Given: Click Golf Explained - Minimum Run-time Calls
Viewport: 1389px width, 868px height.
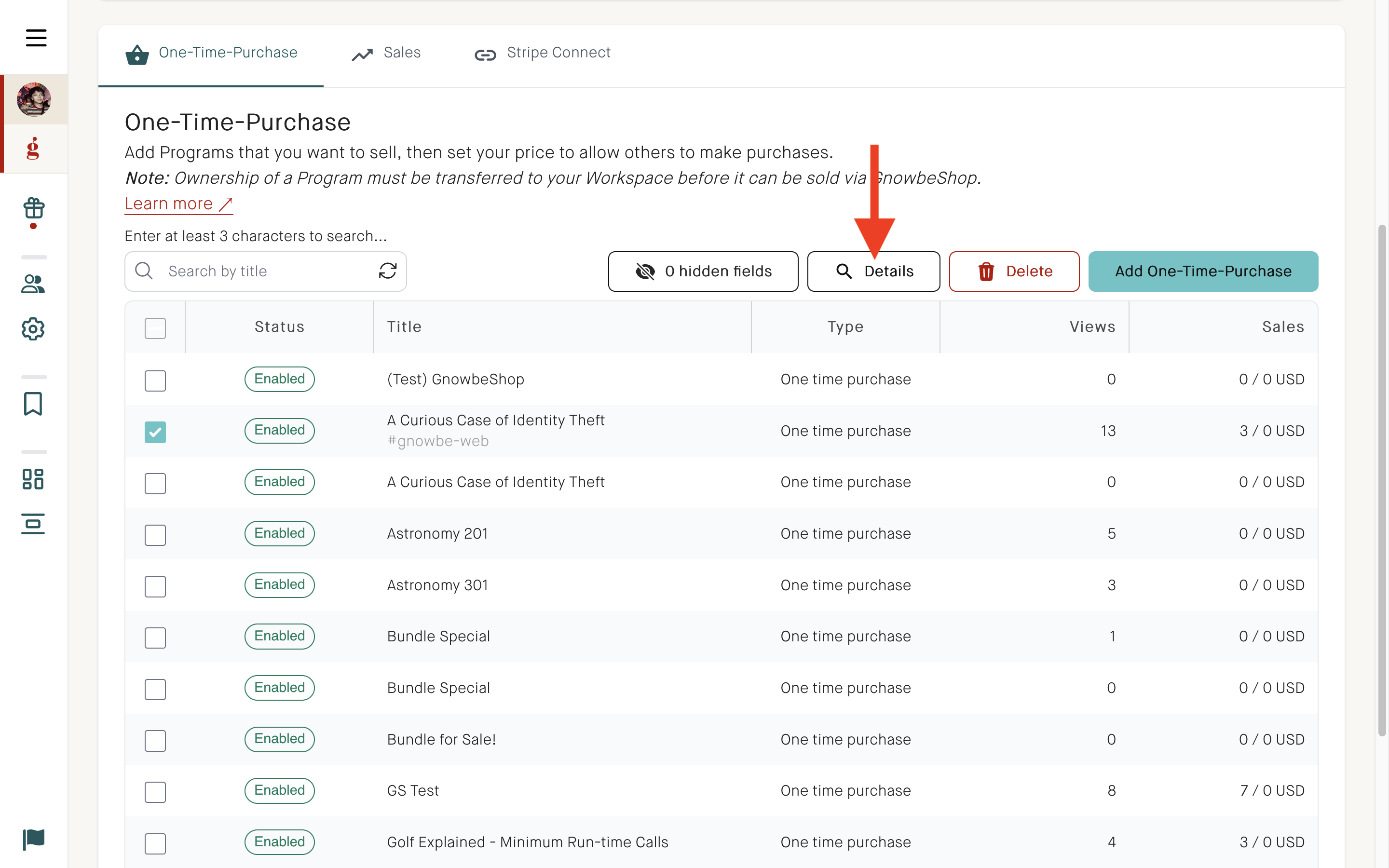Looking at the screenshot, I should [528, 842].
